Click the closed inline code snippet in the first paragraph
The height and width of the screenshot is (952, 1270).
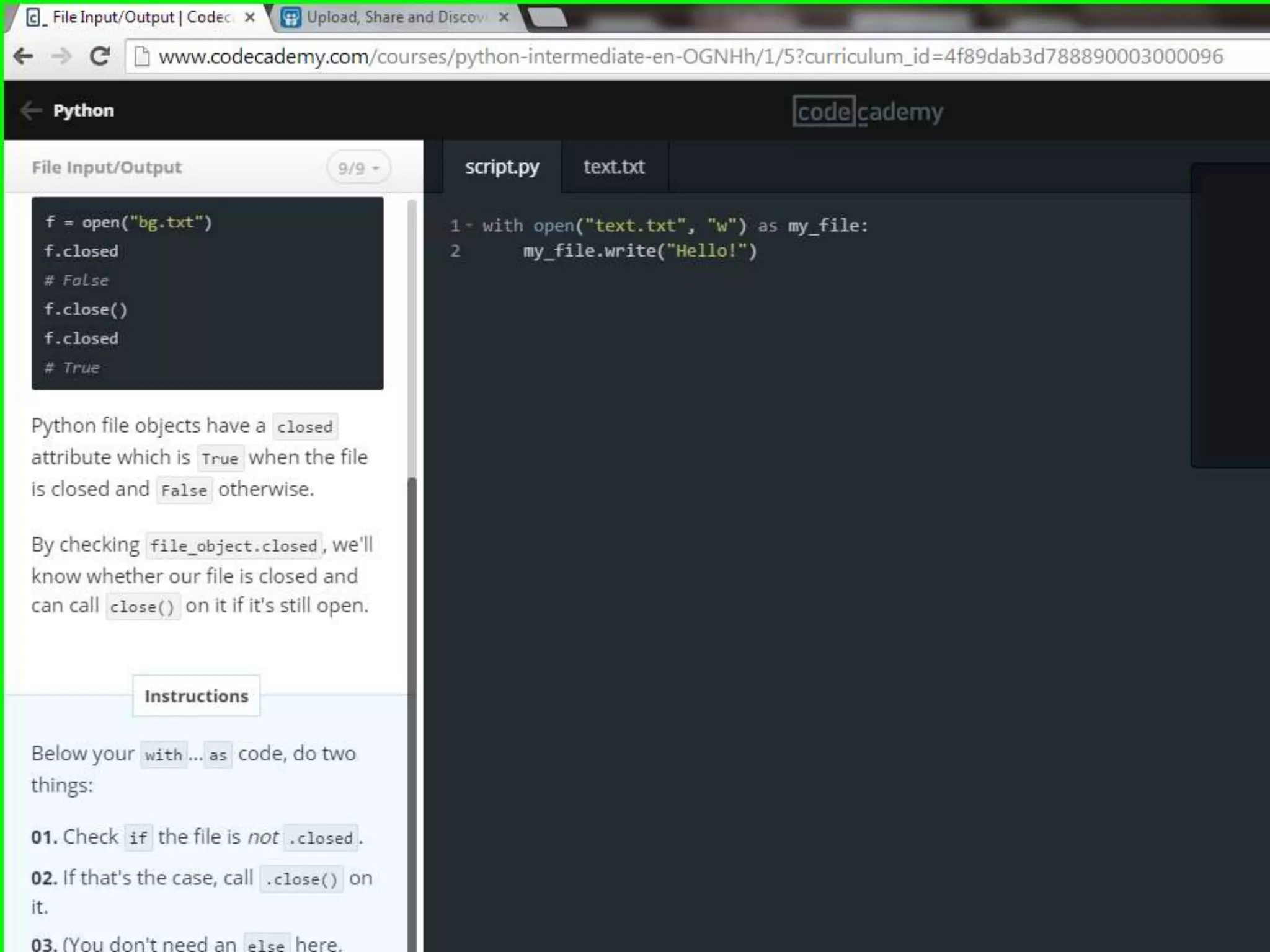[305, 426]
